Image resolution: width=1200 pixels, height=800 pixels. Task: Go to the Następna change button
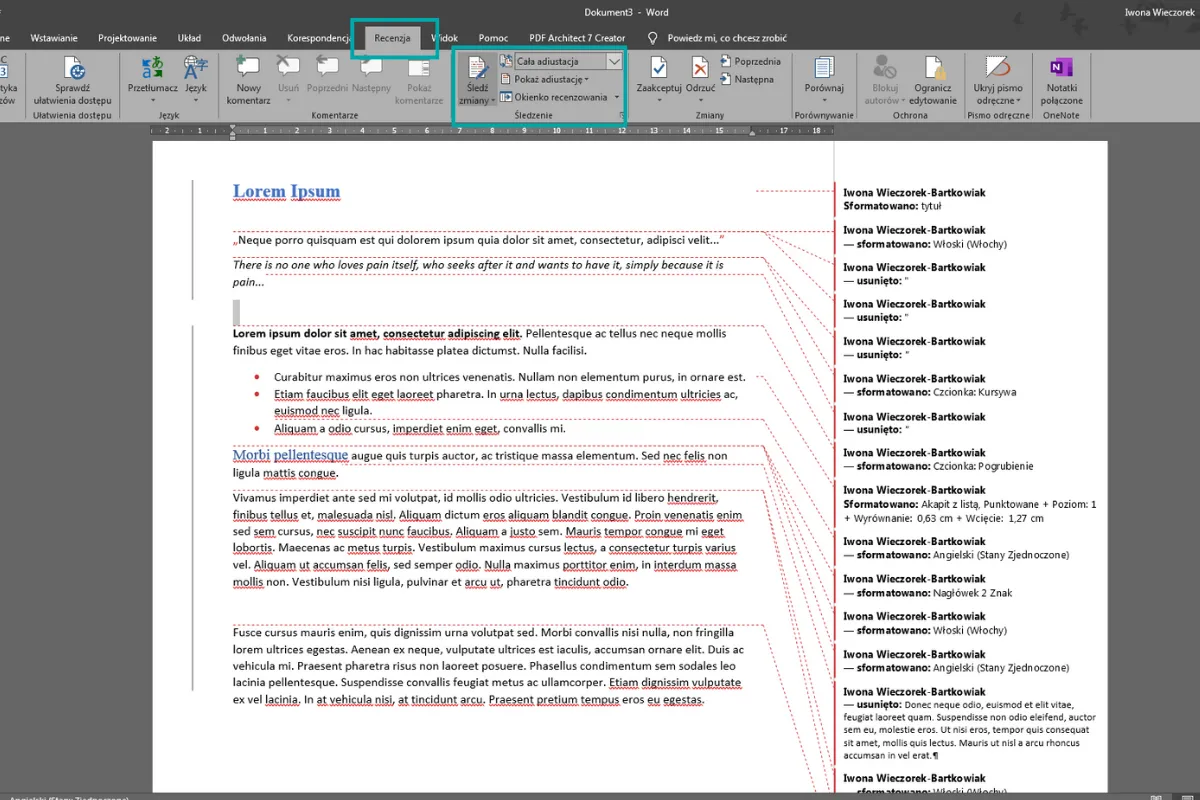(x=753, y=79)
